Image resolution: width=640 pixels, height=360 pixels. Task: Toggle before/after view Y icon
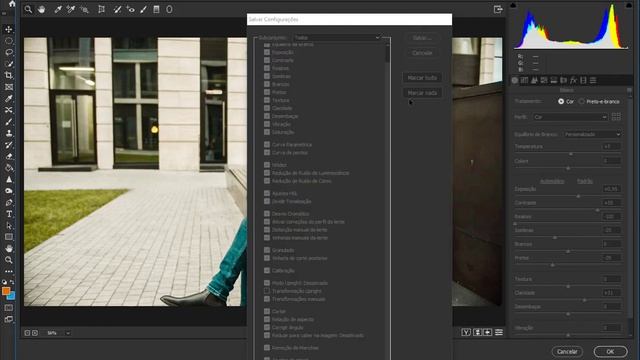pos(466,332)
